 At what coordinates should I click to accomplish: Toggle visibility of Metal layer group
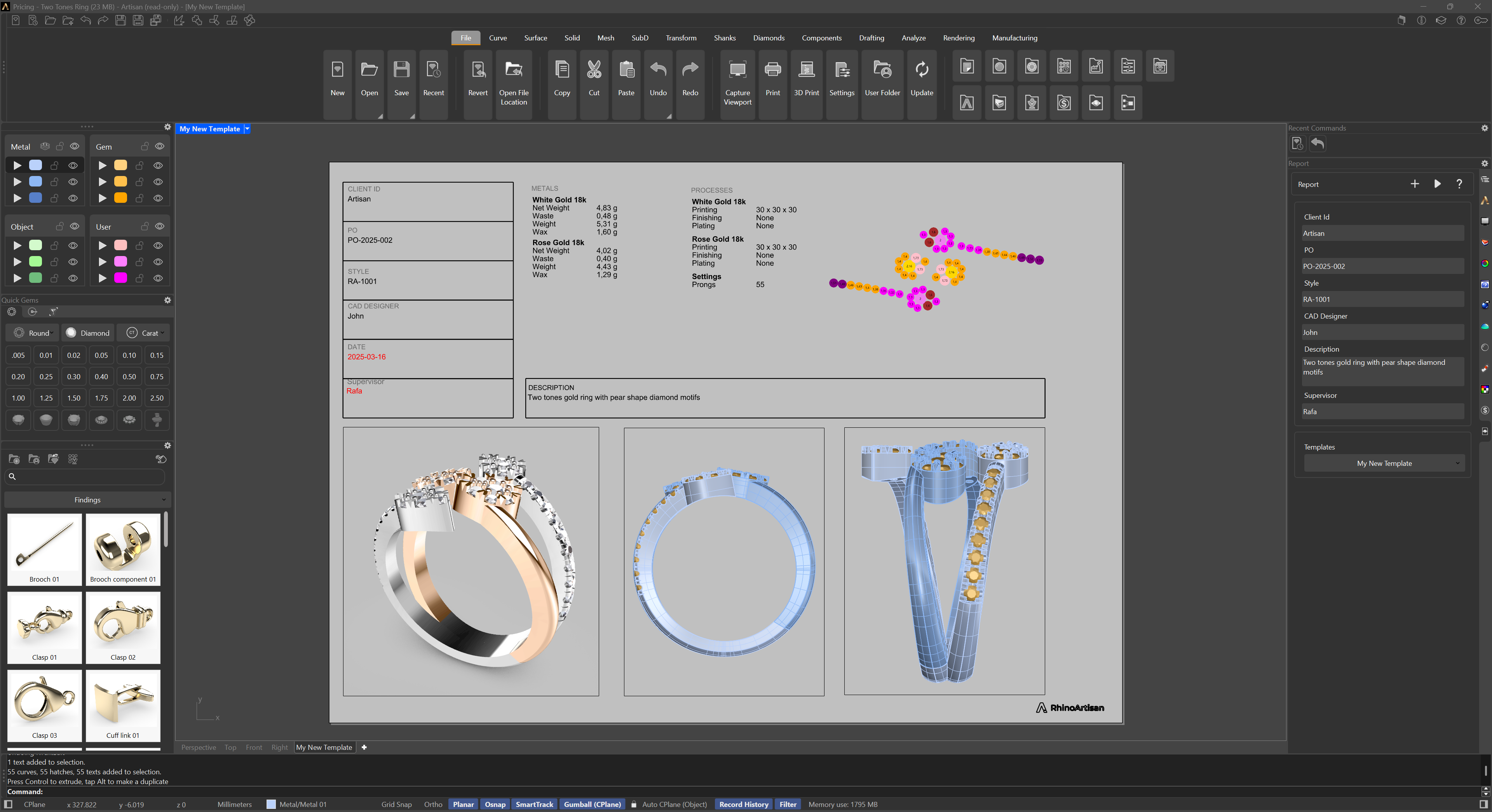75,146
